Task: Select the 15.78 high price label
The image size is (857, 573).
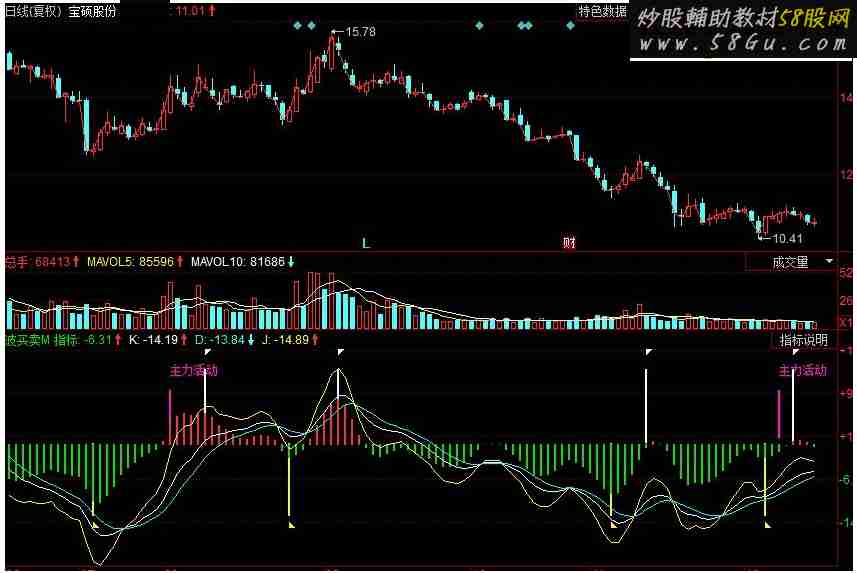Action: click(x=361, y=32)
